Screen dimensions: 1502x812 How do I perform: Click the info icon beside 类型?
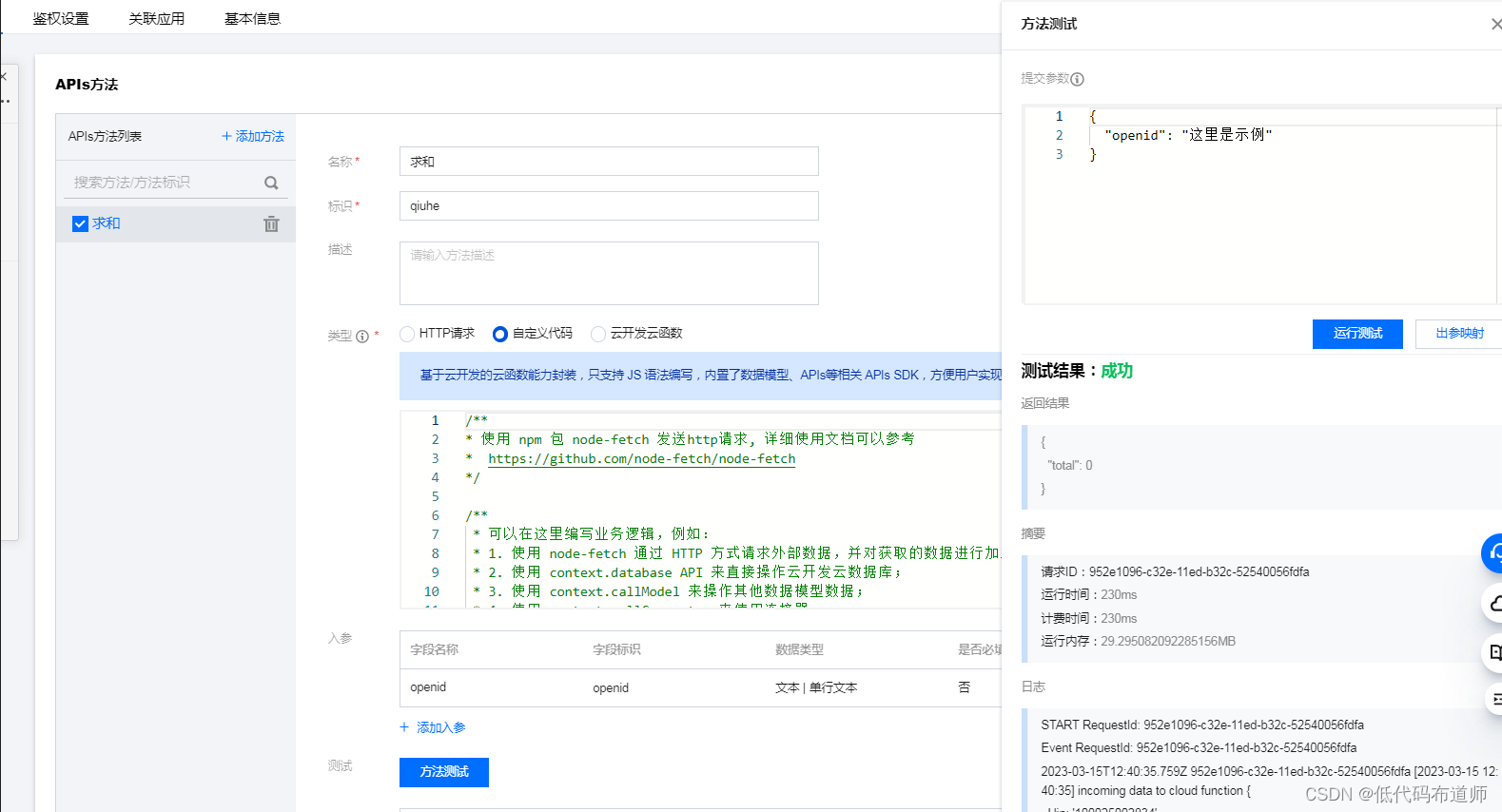[362, 337]
